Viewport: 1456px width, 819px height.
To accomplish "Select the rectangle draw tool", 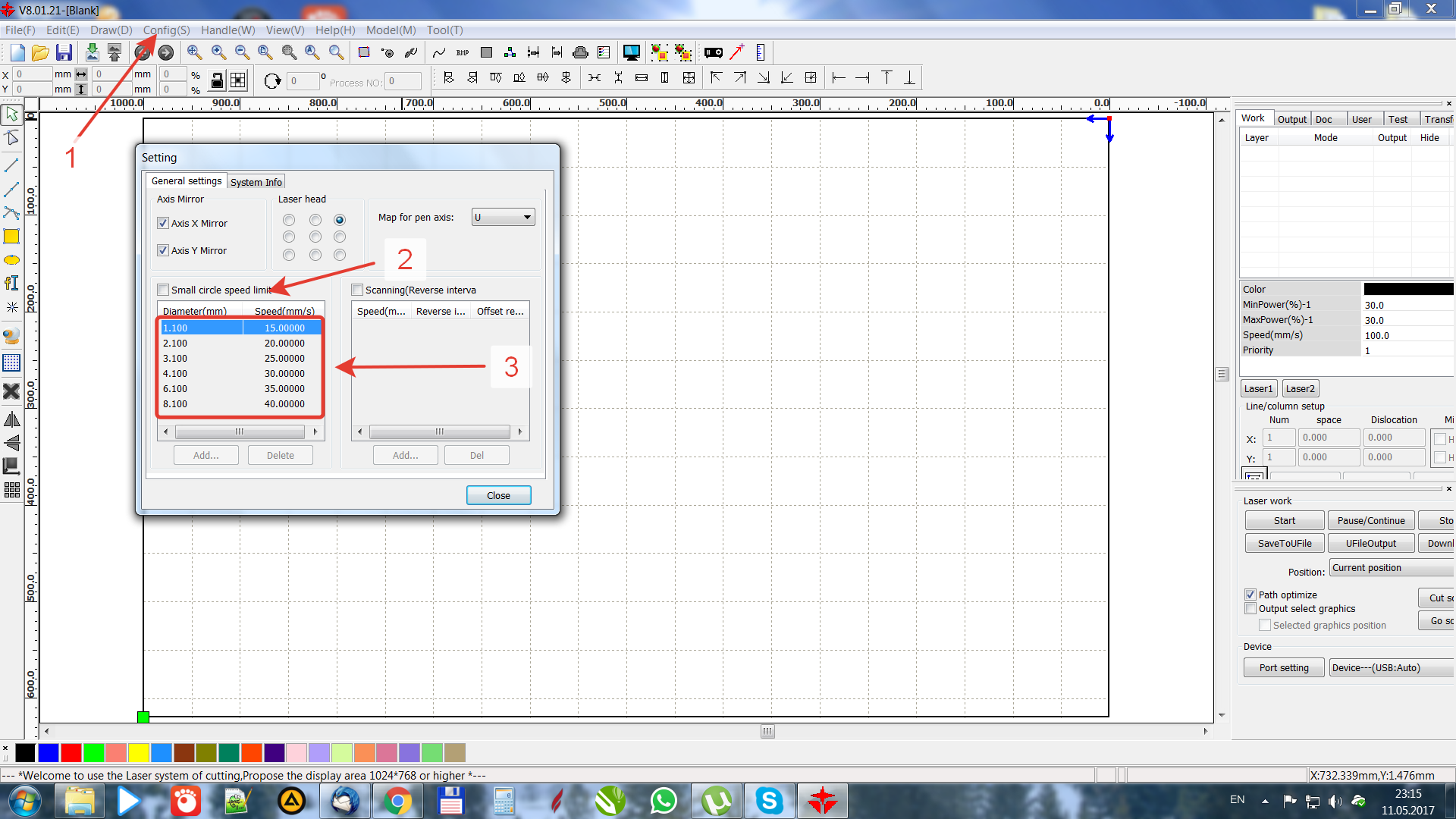I will tap(11, 237).
